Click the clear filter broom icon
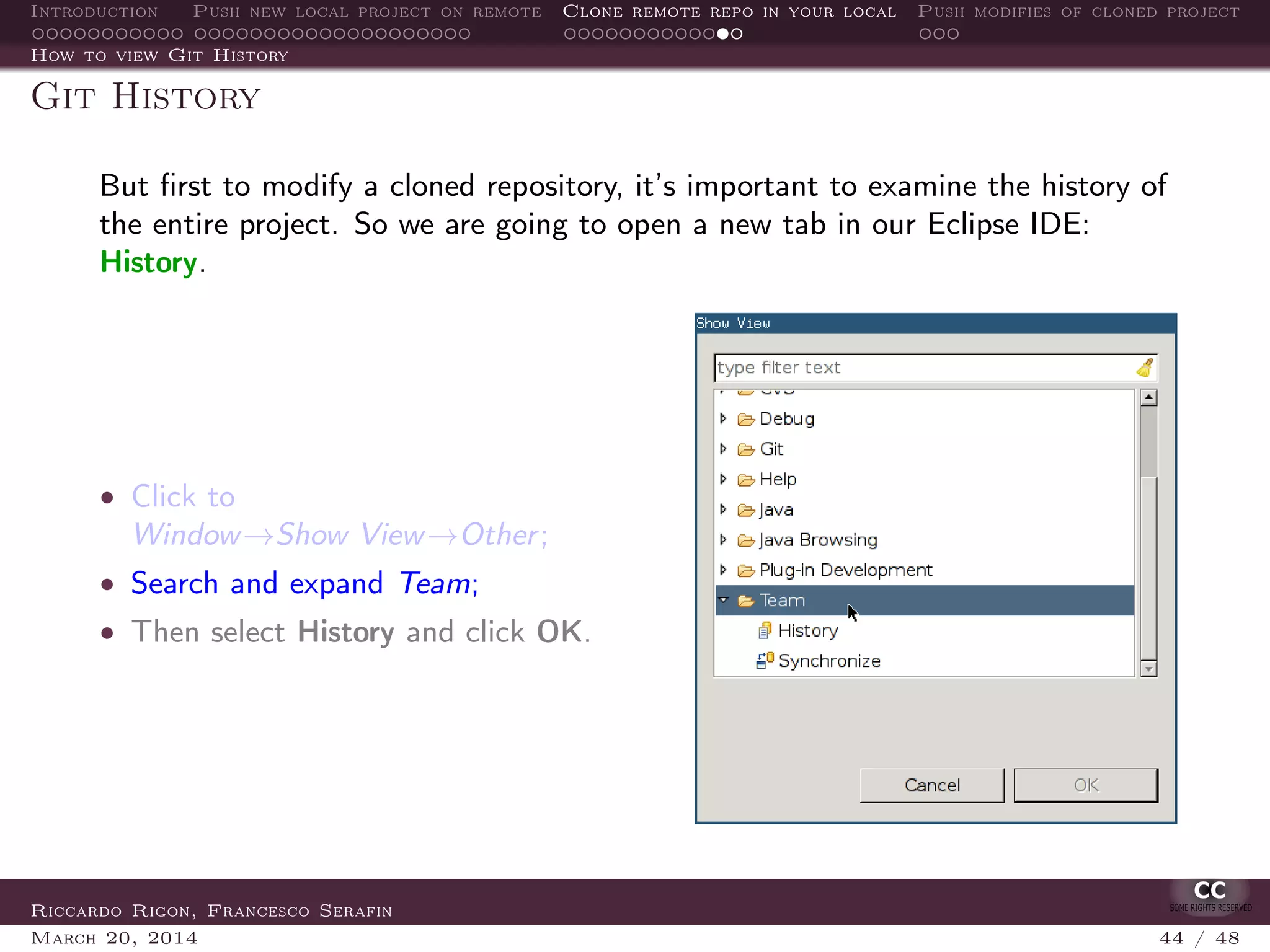 pos(1145,368)
